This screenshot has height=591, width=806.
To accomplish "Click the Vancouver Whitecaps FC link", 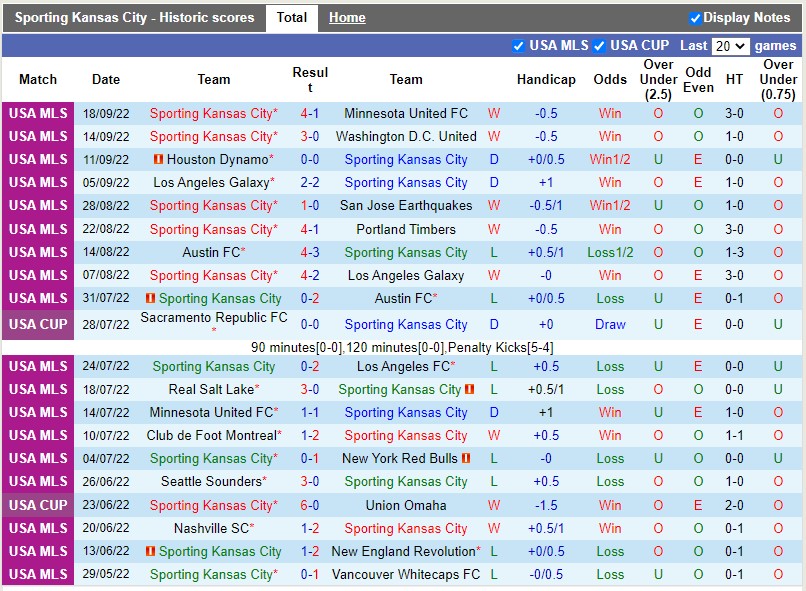I will pyautogui.click(x=406, y=574).
